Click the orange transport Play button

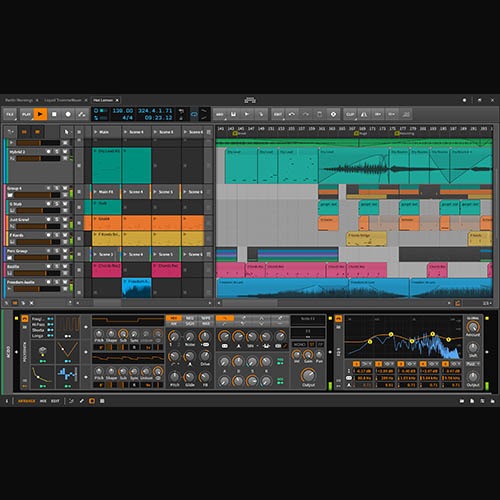click(x=40, y=114)
